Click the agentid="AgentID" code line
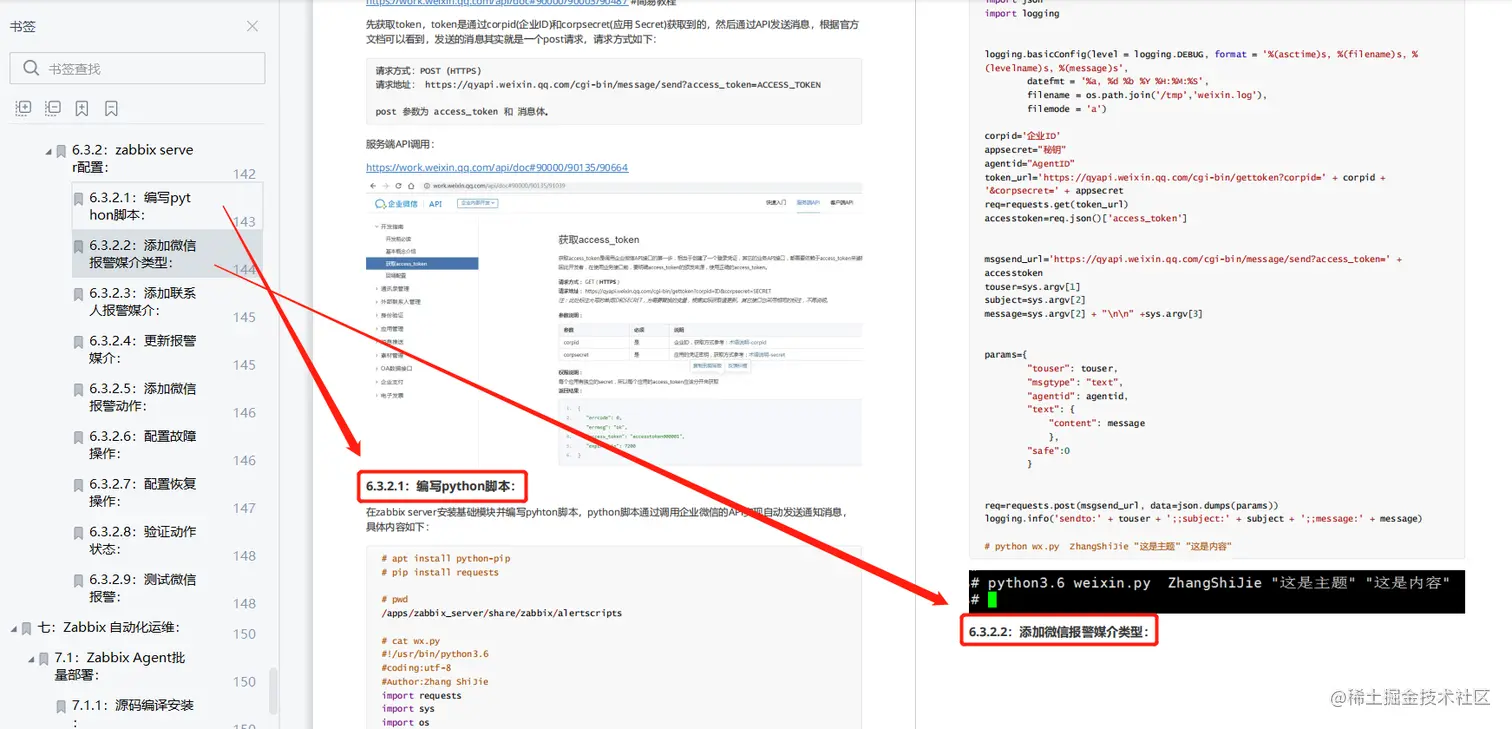This screenshot has width=1512, height=729. pos(1029,163)
